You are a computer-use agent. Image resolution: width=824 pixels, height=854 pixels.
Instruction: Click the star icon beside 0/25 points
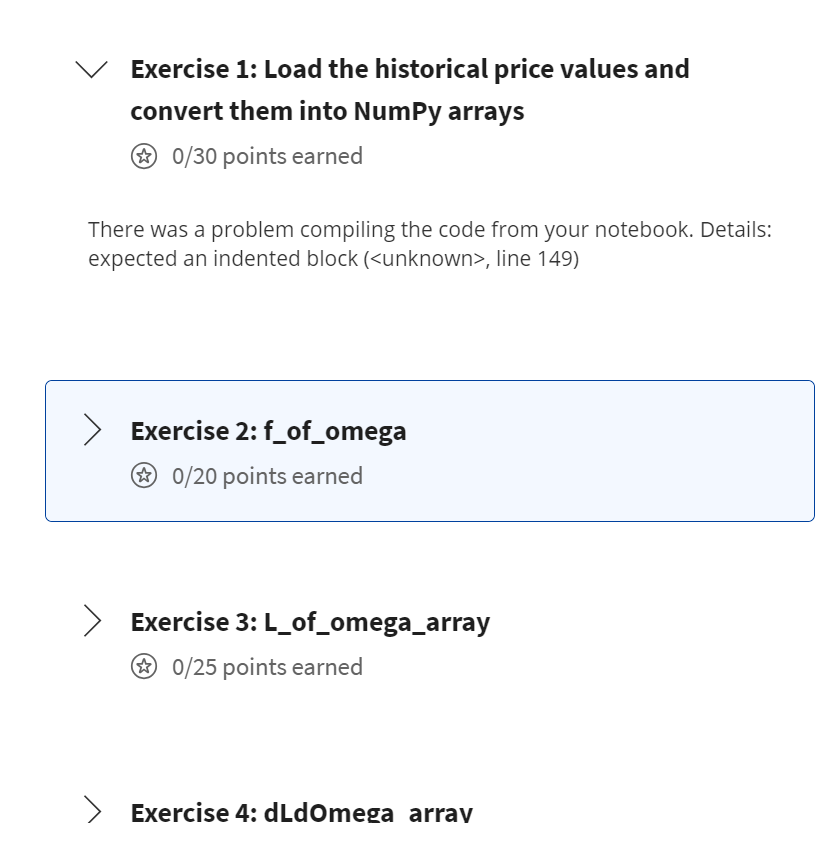tap(144, 667)
